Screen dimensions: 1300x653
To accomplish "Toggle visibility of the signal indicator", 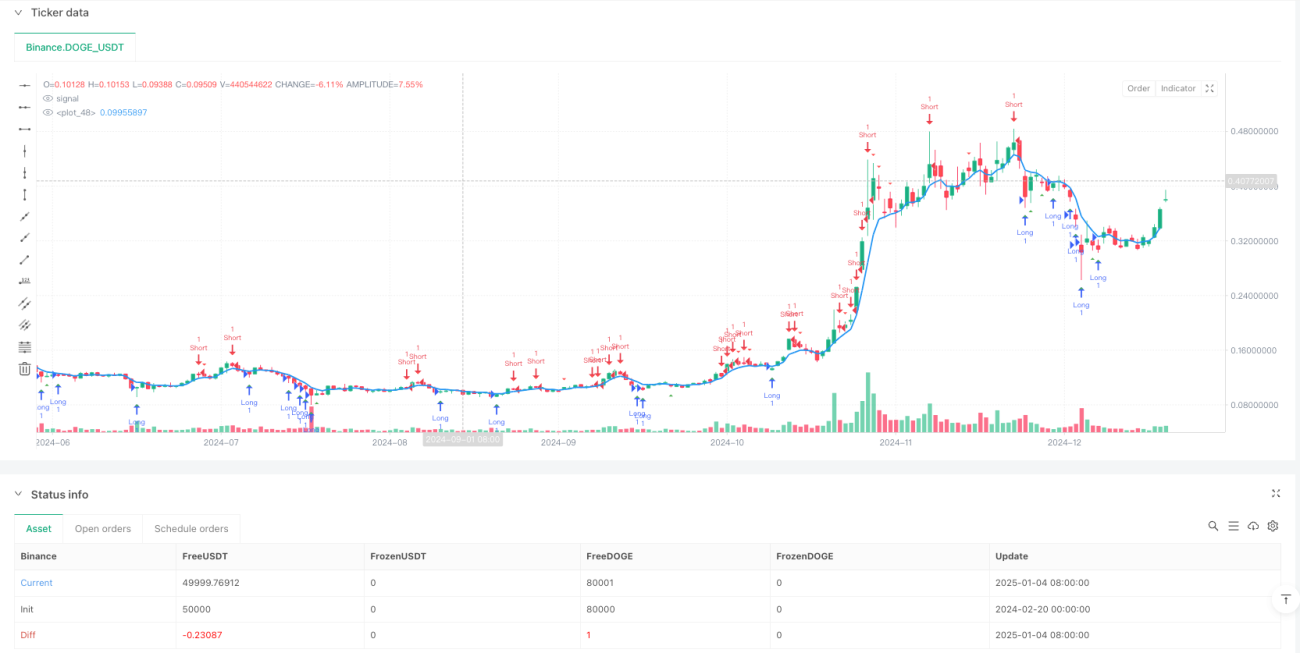I will point(47,99).
